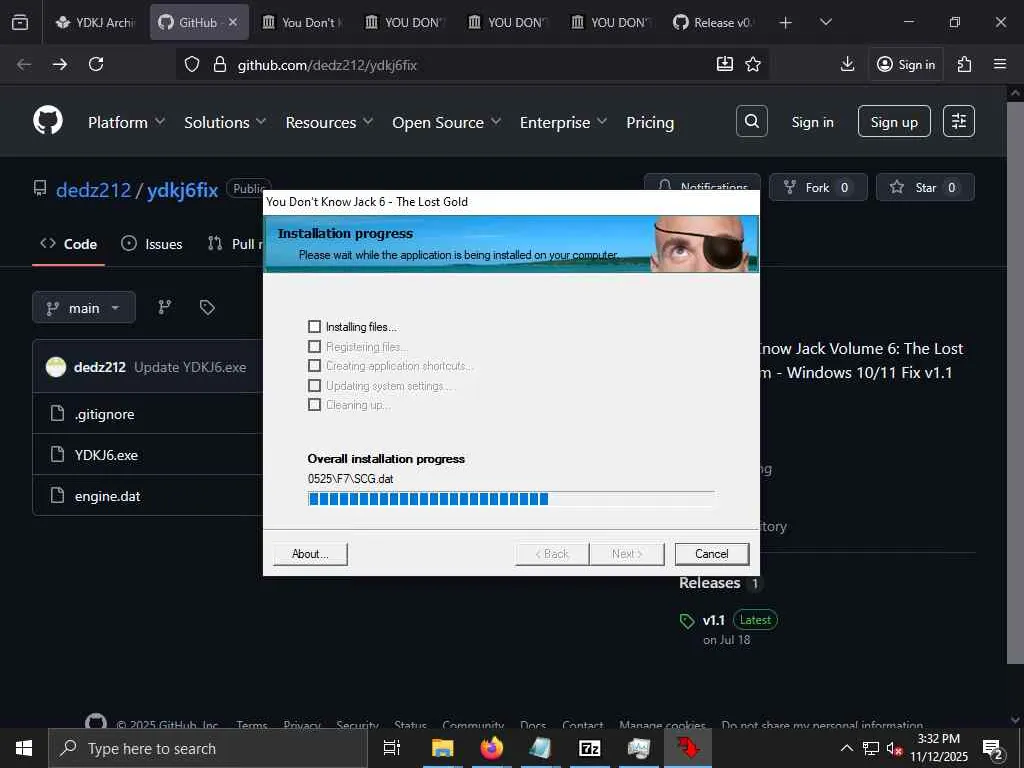Switch to the YDKJ Archive browser tab
The height and width of the screenshot is (768, 1024).
point(95,22)
